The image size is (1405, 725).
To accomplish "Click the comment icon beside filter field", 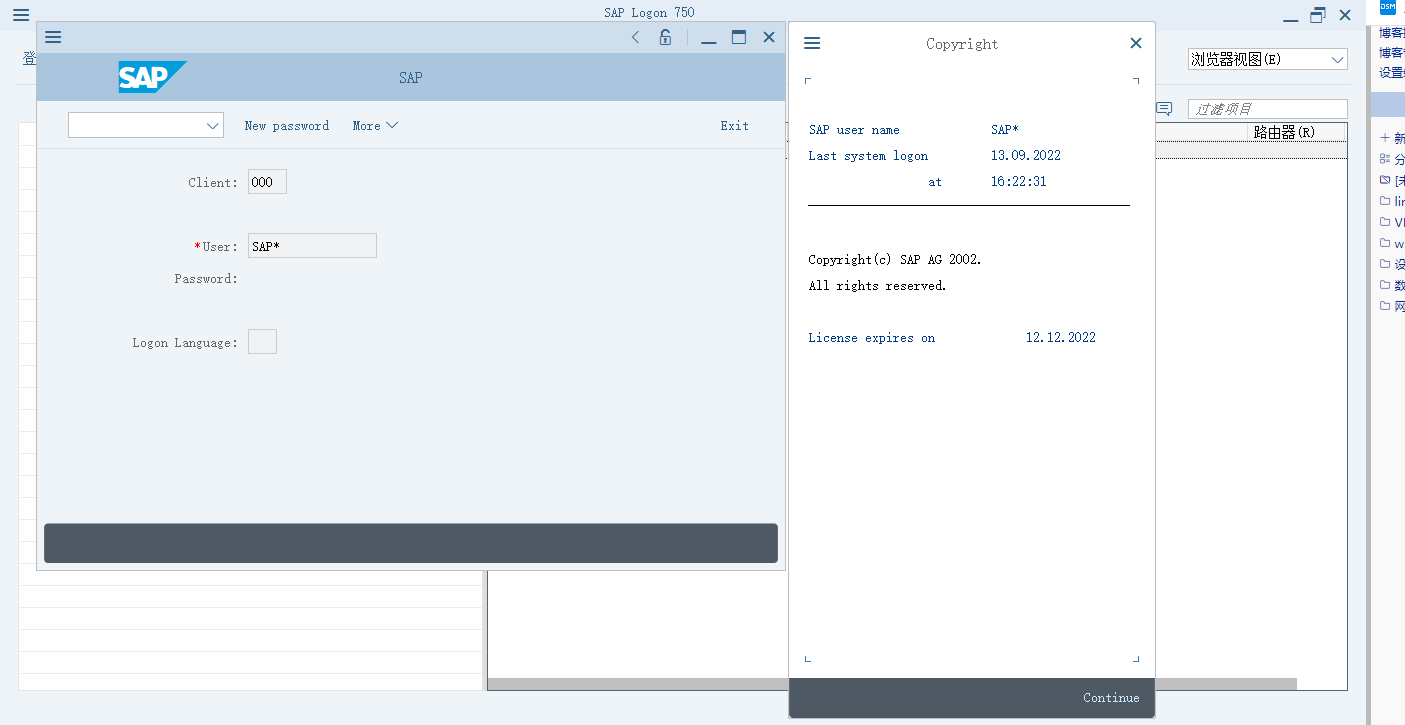I will click(x=1164, y=108).
